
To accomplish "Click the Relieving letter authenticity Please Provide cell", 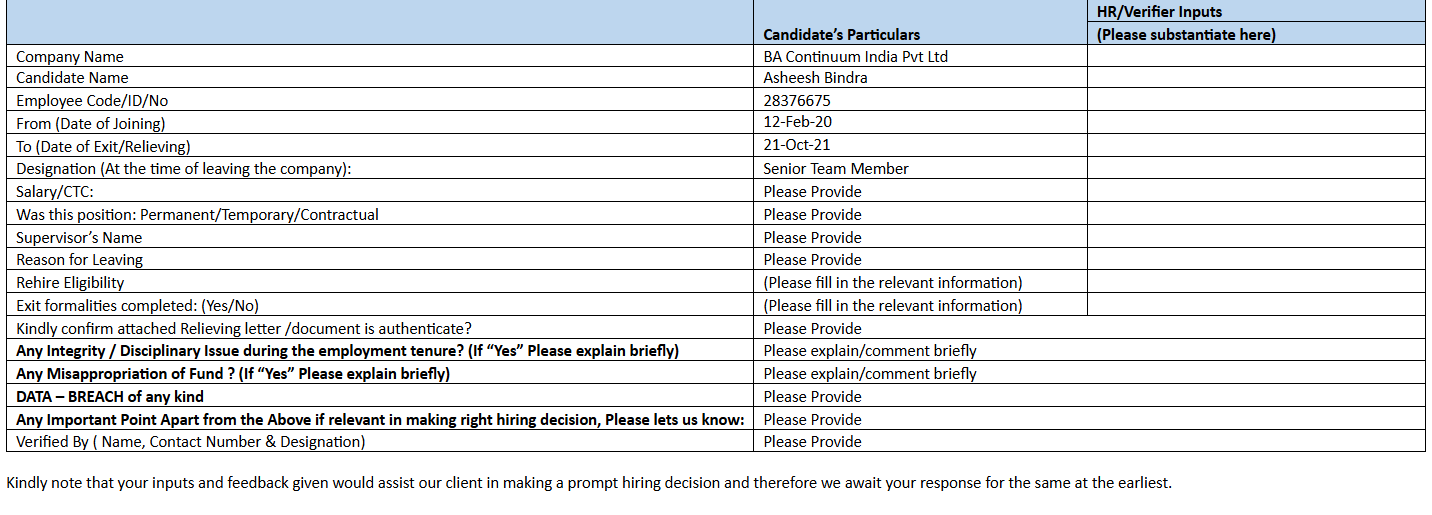I will (x=812, y=329).
